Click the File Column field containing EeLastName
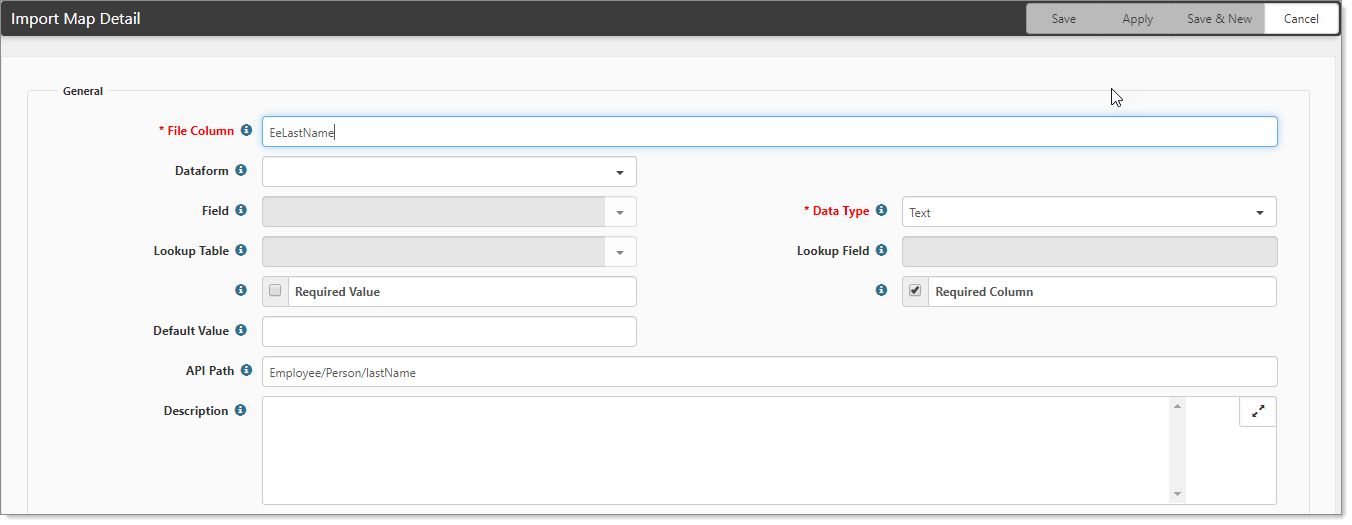 769,132
